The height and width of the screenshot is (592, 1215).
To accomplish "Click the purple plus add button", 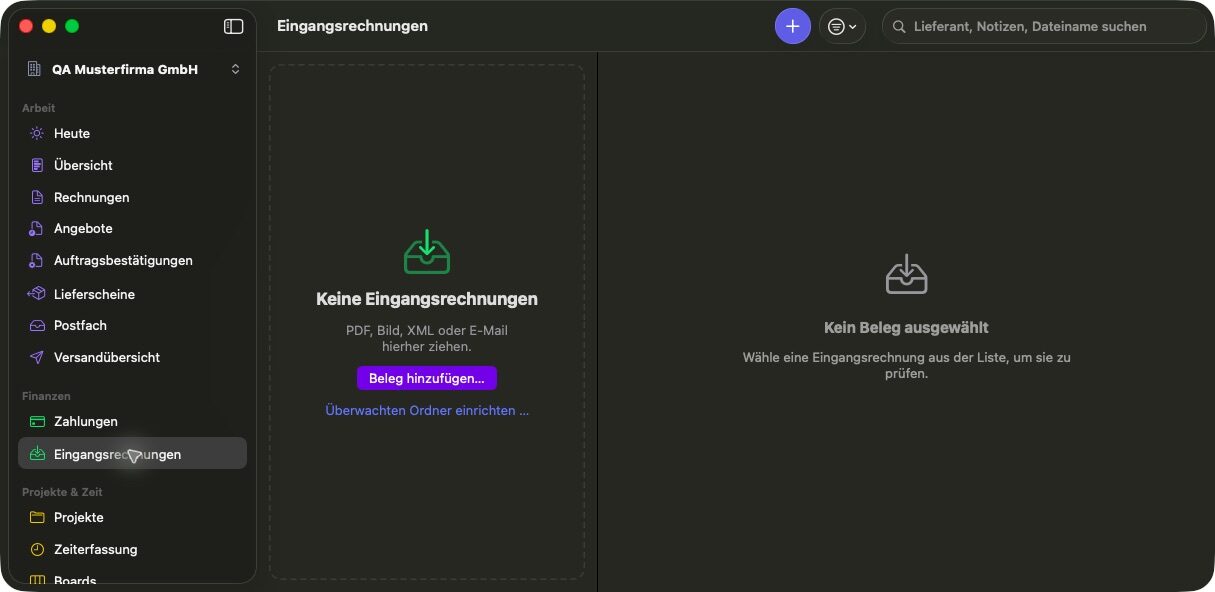I will pos(793,26).
